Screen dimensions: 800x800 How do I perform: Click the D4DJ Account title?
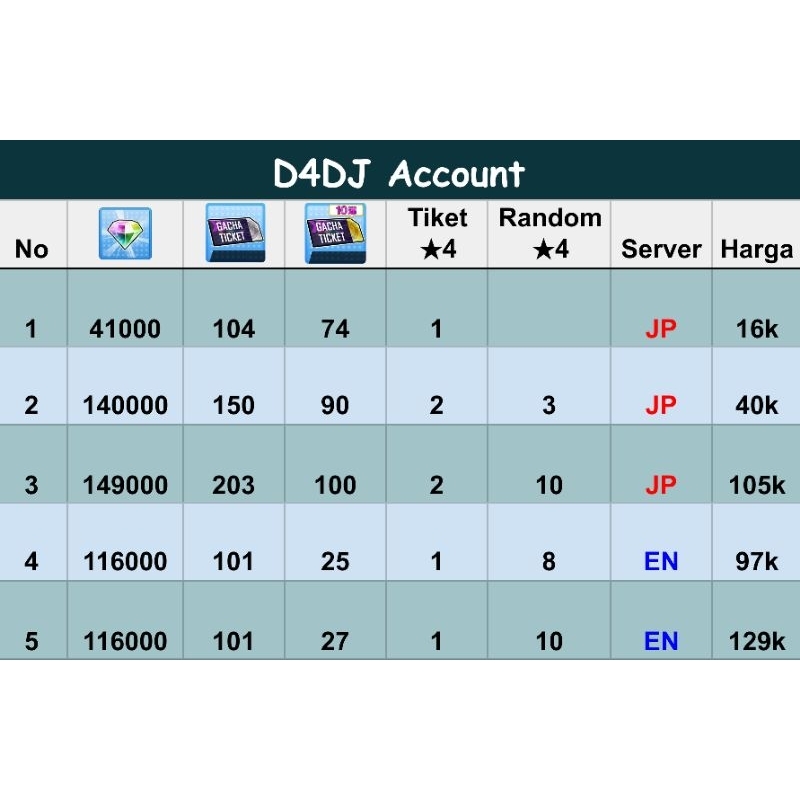coord(399,173)
